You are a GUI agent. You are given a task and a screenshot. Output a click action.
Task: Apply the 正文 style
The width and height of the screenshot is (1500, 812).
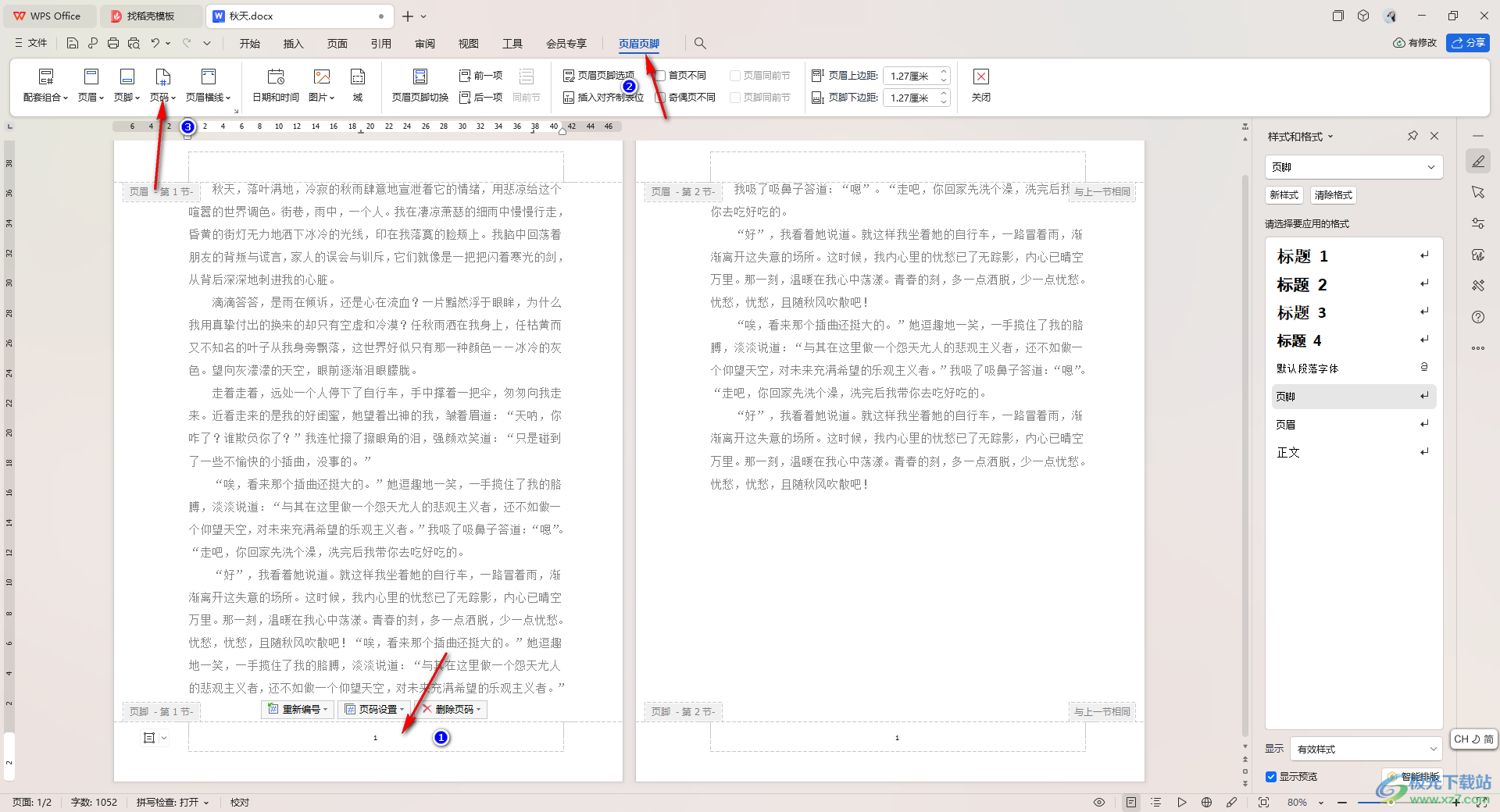(x=1354, y=452)
